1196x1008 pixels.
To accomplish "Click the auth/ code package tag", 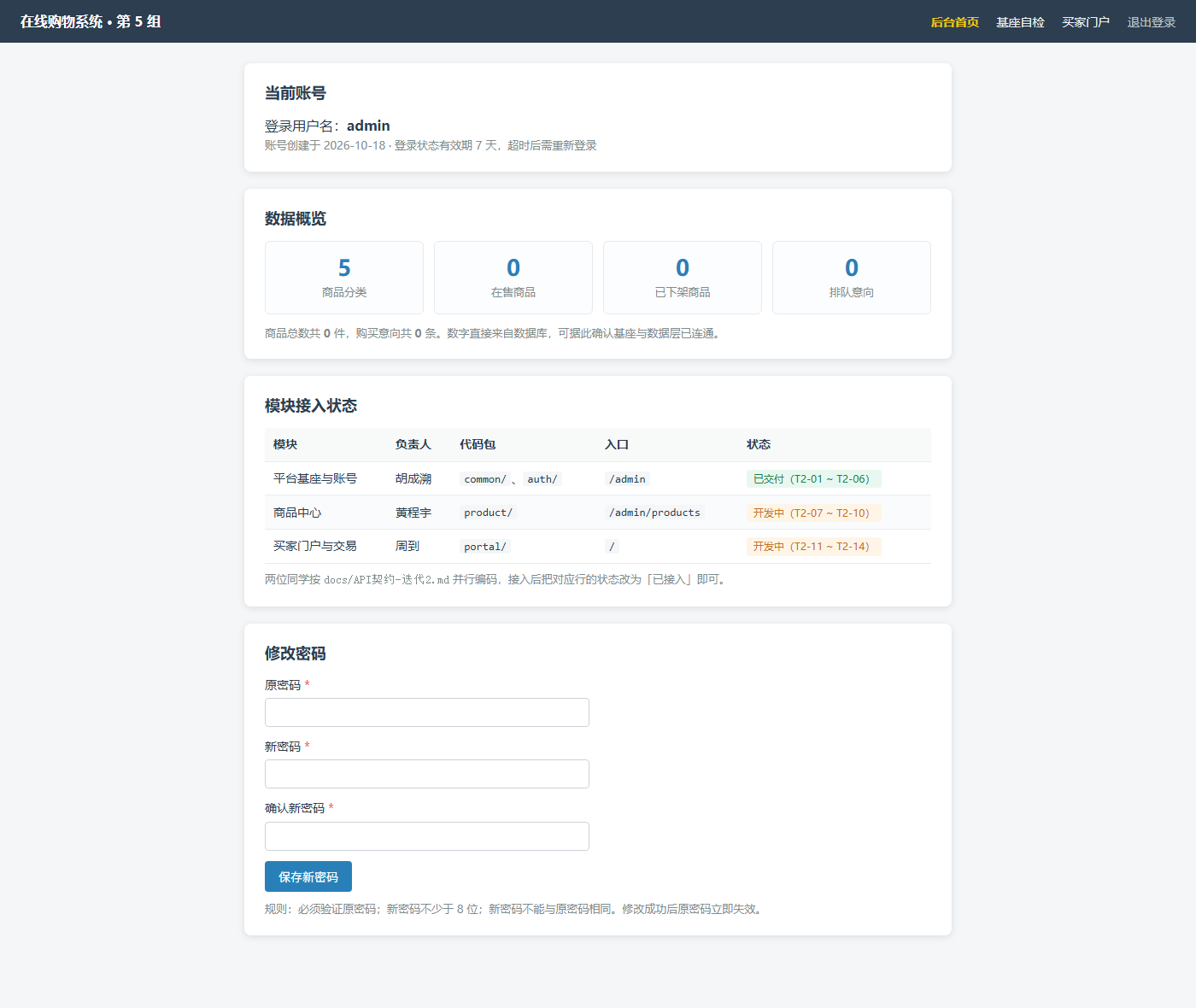I will pyautogui.click(x=542, y=479).
